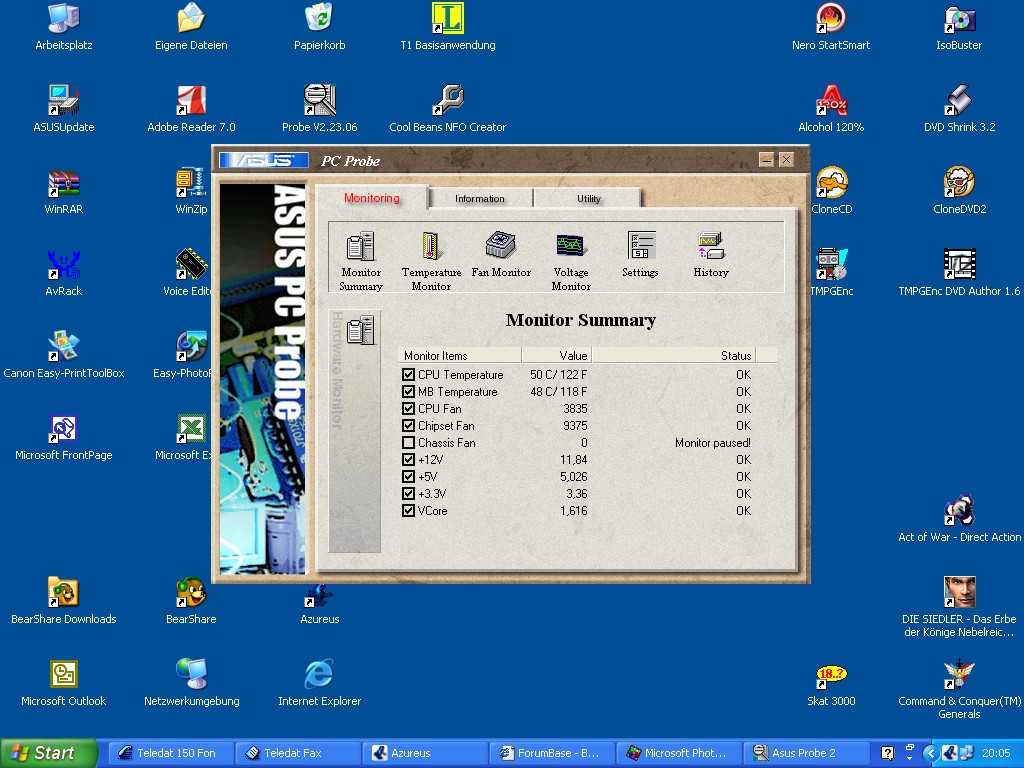Uncheck CPU Temperature monitoring
The width and height of the screenshot is (1024, 768).
[408, 374]
